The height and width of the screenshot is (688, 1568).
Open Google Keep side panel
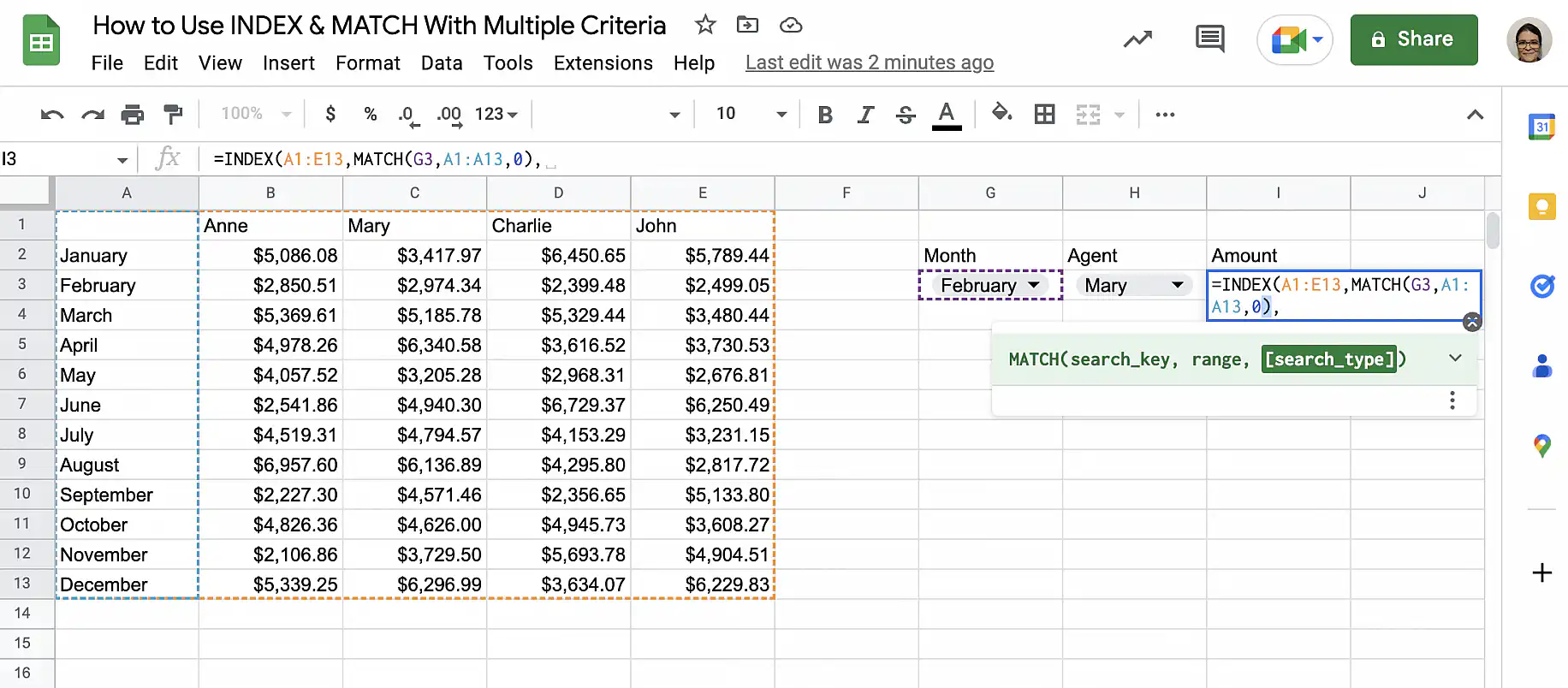[x=1541, y=206]
